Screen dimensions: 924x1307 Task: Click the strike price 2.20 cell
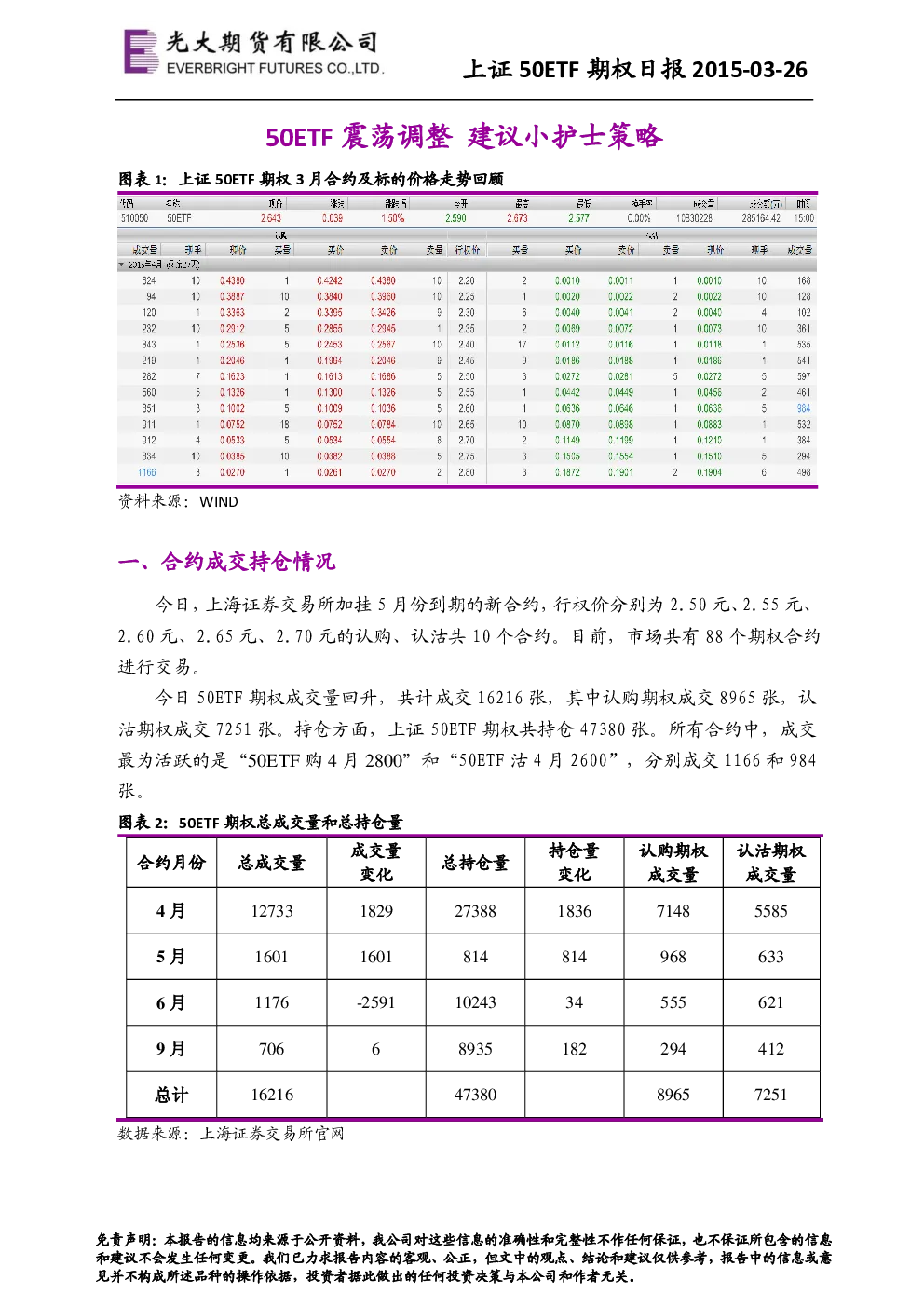click(467, 280)
